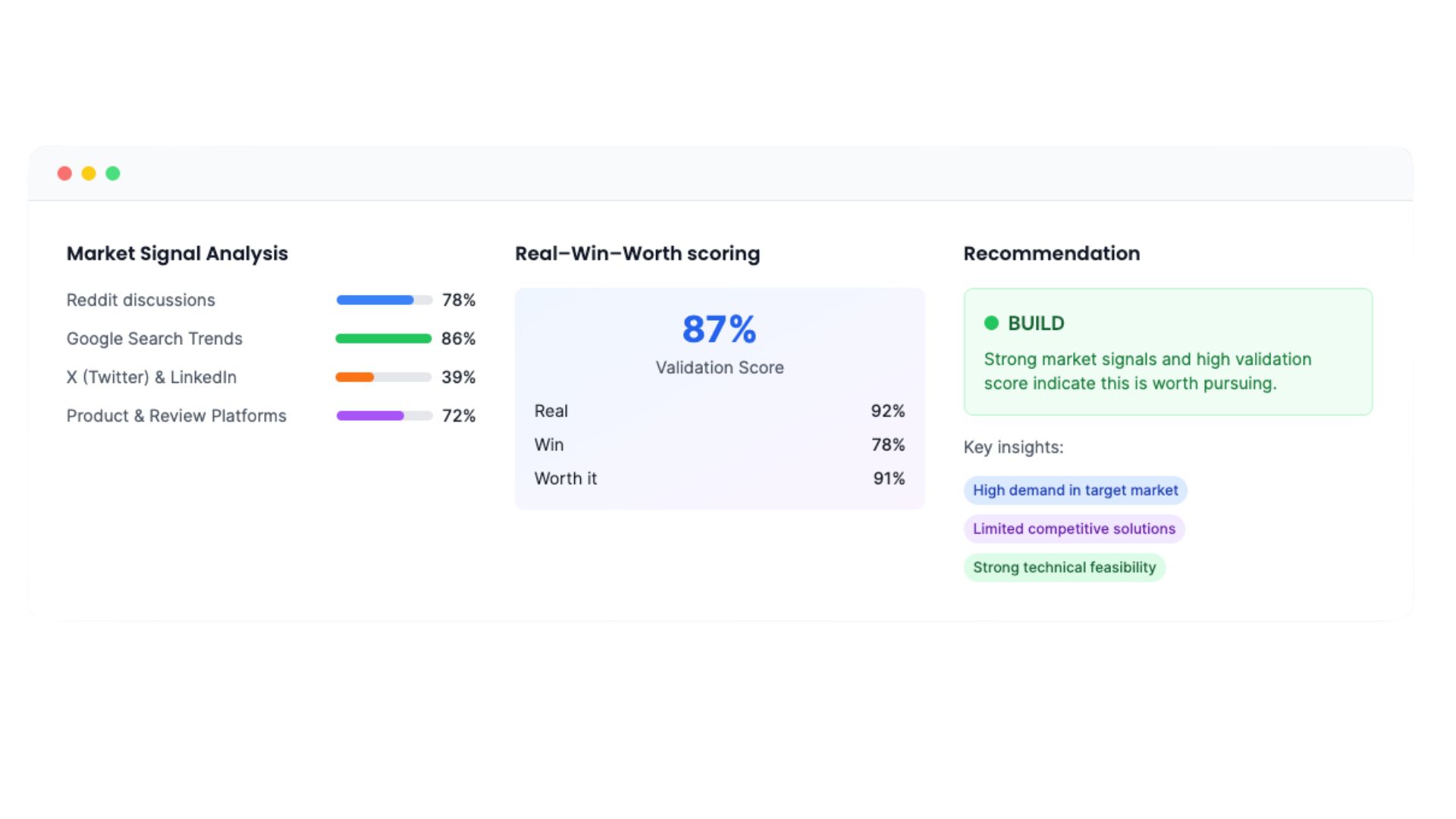Viewport: 1456px width, 819px height.
Task: Click the 87% Validation Score number
Action: [x=719, y=330]
